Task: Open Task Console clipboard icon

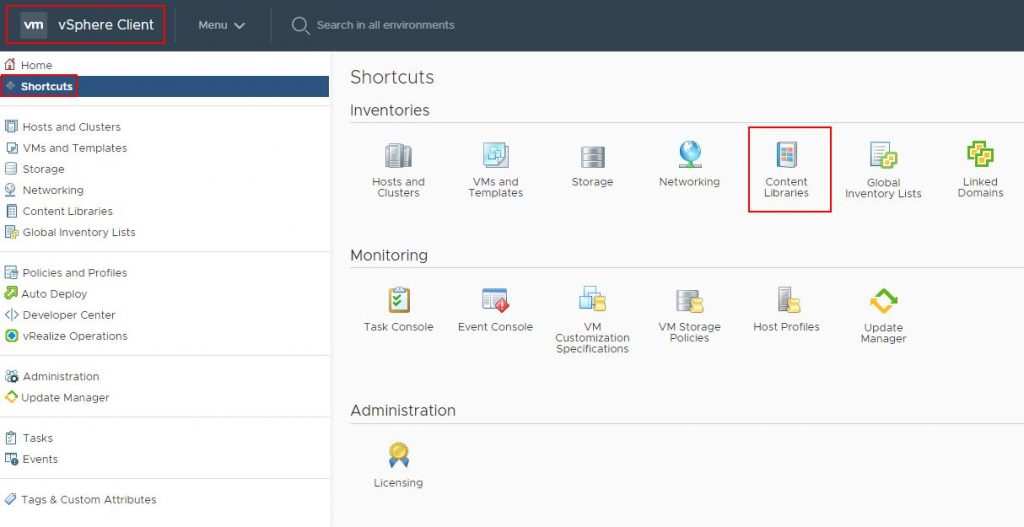Action: [x=398, y=300]
